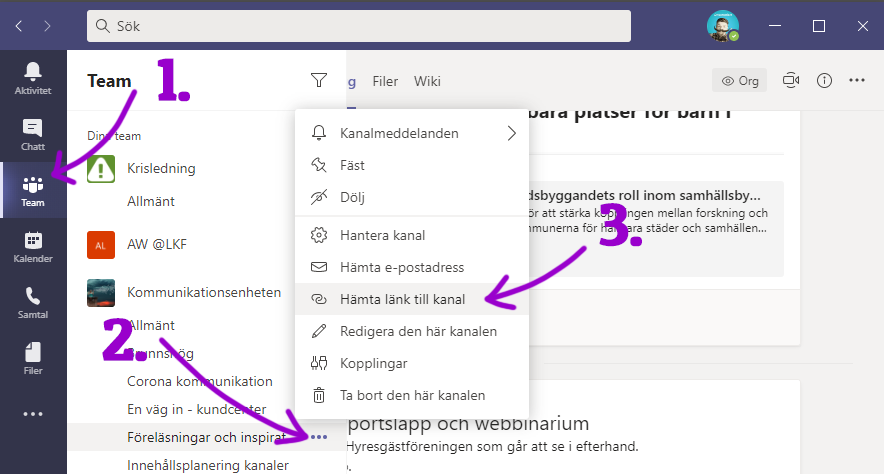Open Filer in the left rail
The height and width of the screenshot is (474, 884).
coord(33,358)
